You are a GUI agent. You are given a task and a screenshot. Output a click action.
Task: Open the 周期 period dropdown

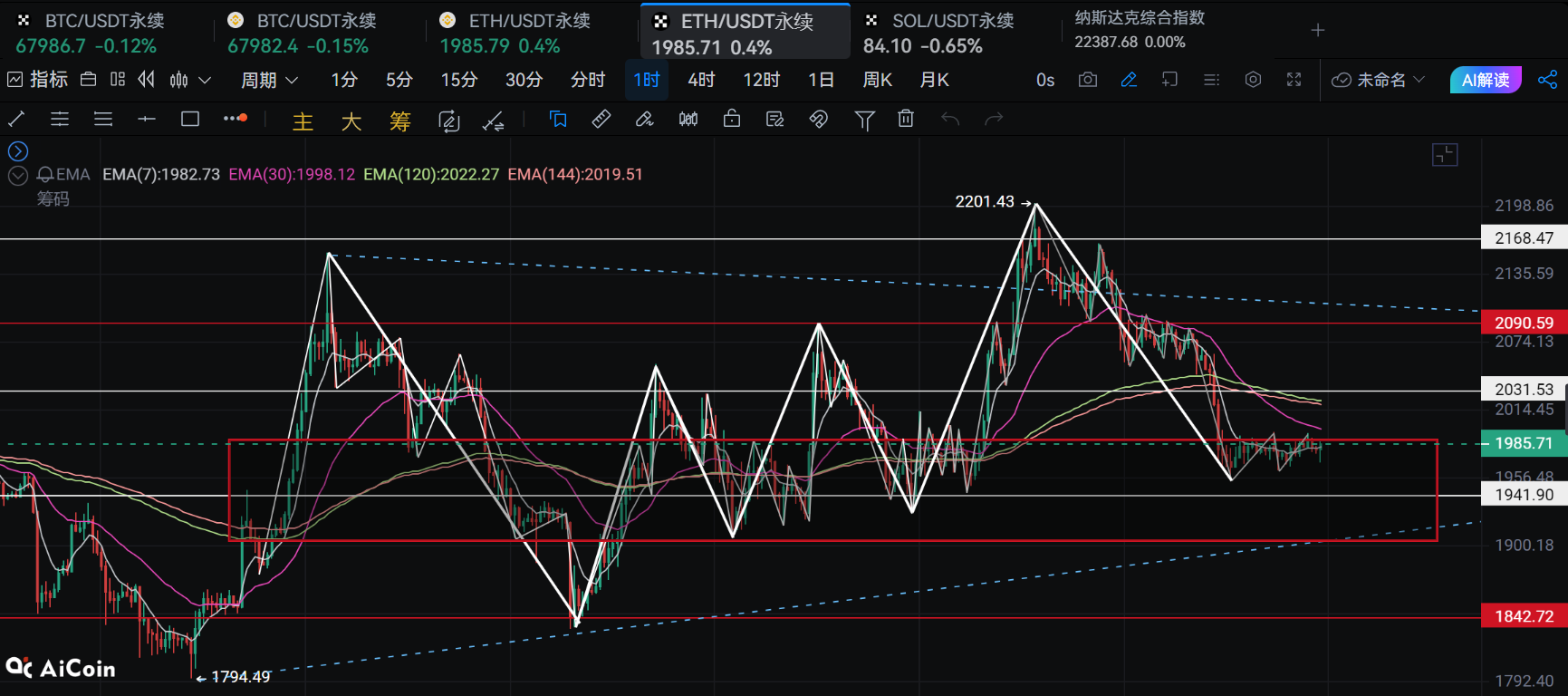[x=269, y=80]
